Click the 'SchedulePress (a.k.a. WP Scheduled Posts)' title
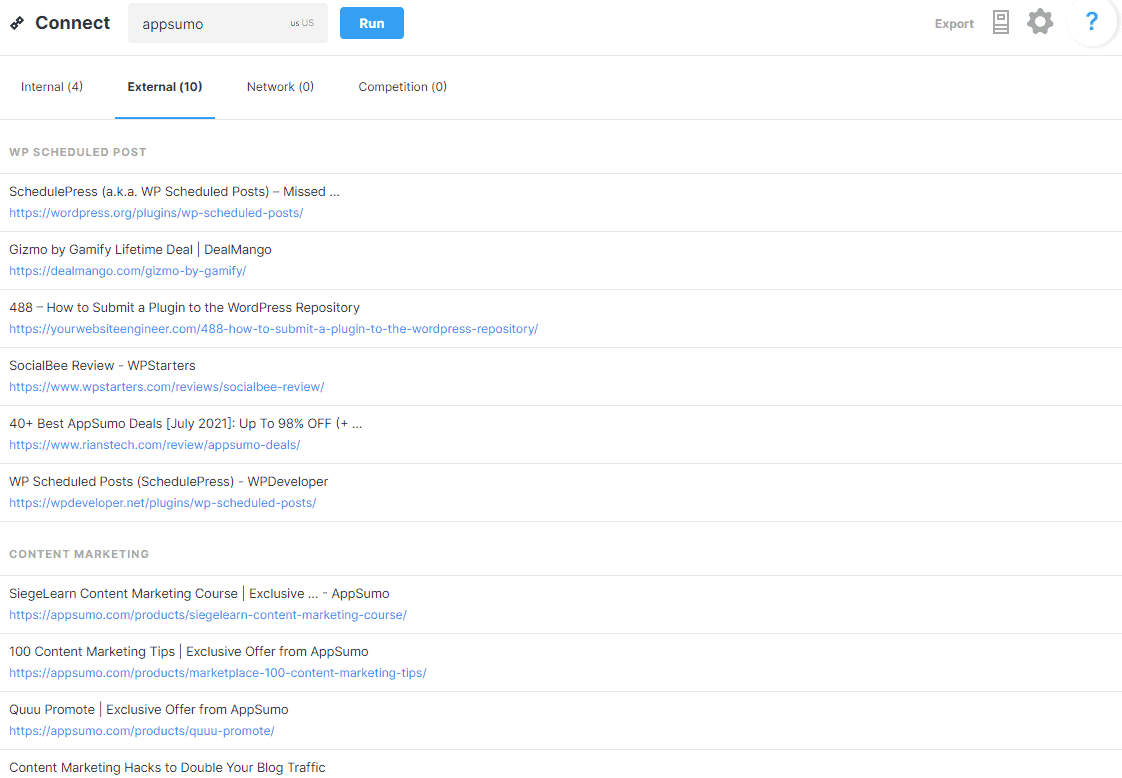This screenshot has height=778, width=1122. [x=175, y=191]
